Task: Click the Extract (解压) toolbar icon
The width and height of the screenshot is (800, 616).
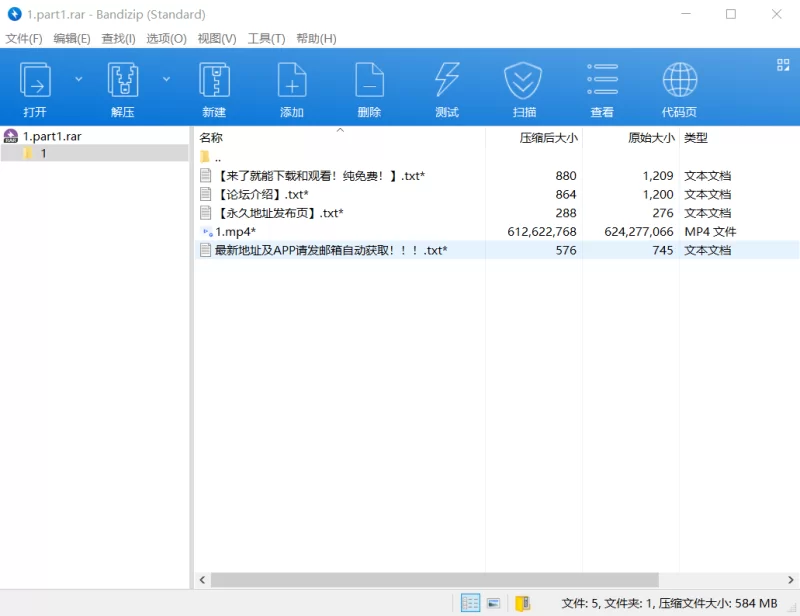Action: (x=122, y=80)
